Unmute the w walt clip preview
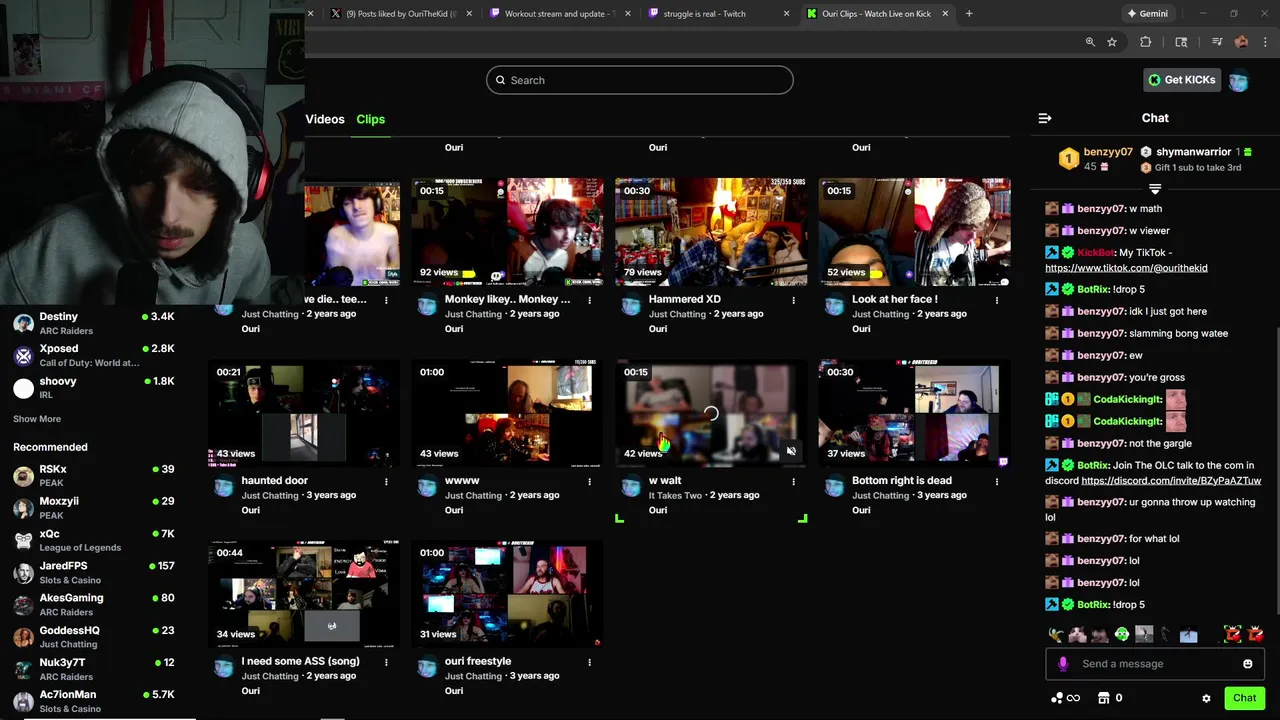 [x=791, y=451]
